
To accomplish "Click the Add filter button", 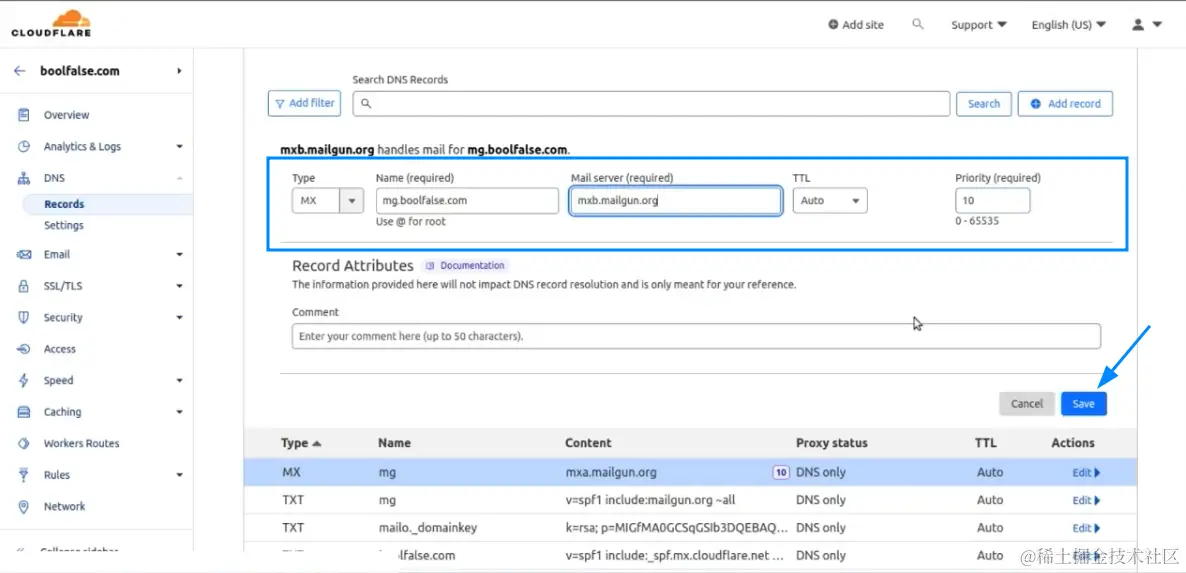I will (x=305, y=104).
